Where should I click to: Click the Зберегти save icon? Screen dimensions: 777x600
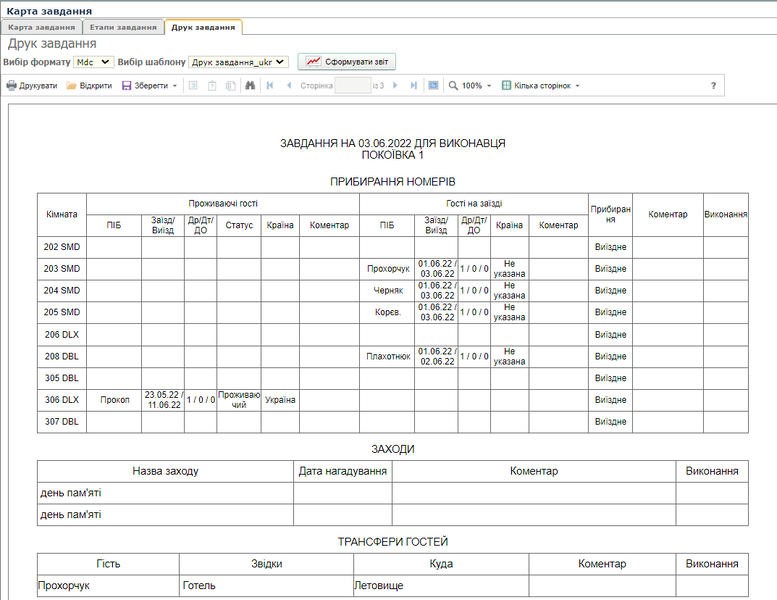127,86
